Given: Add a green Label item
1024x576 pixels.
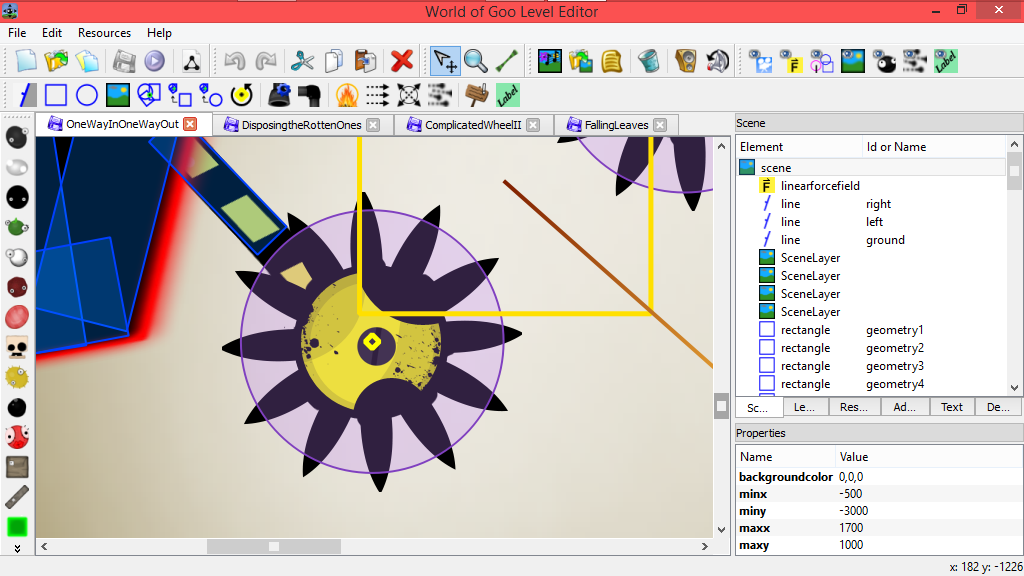Looking at the screenshot, I should pos(507,95).
